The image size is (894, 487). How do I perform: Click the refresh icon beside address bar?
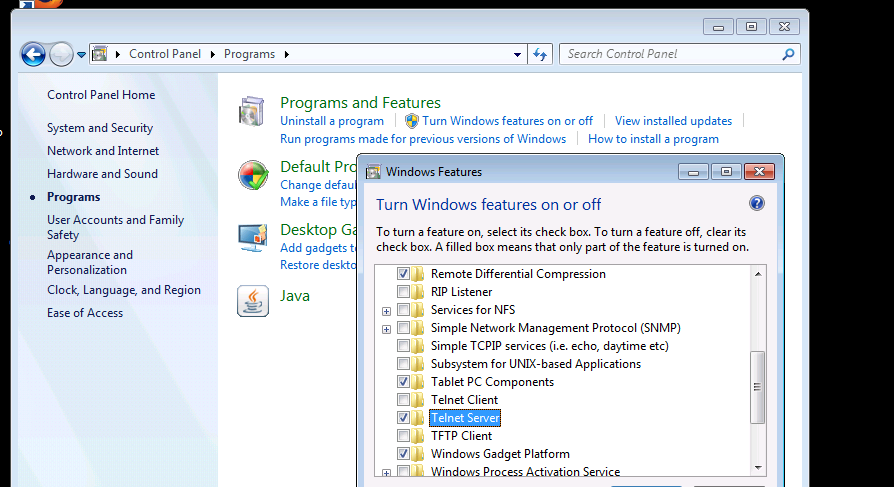541,54
